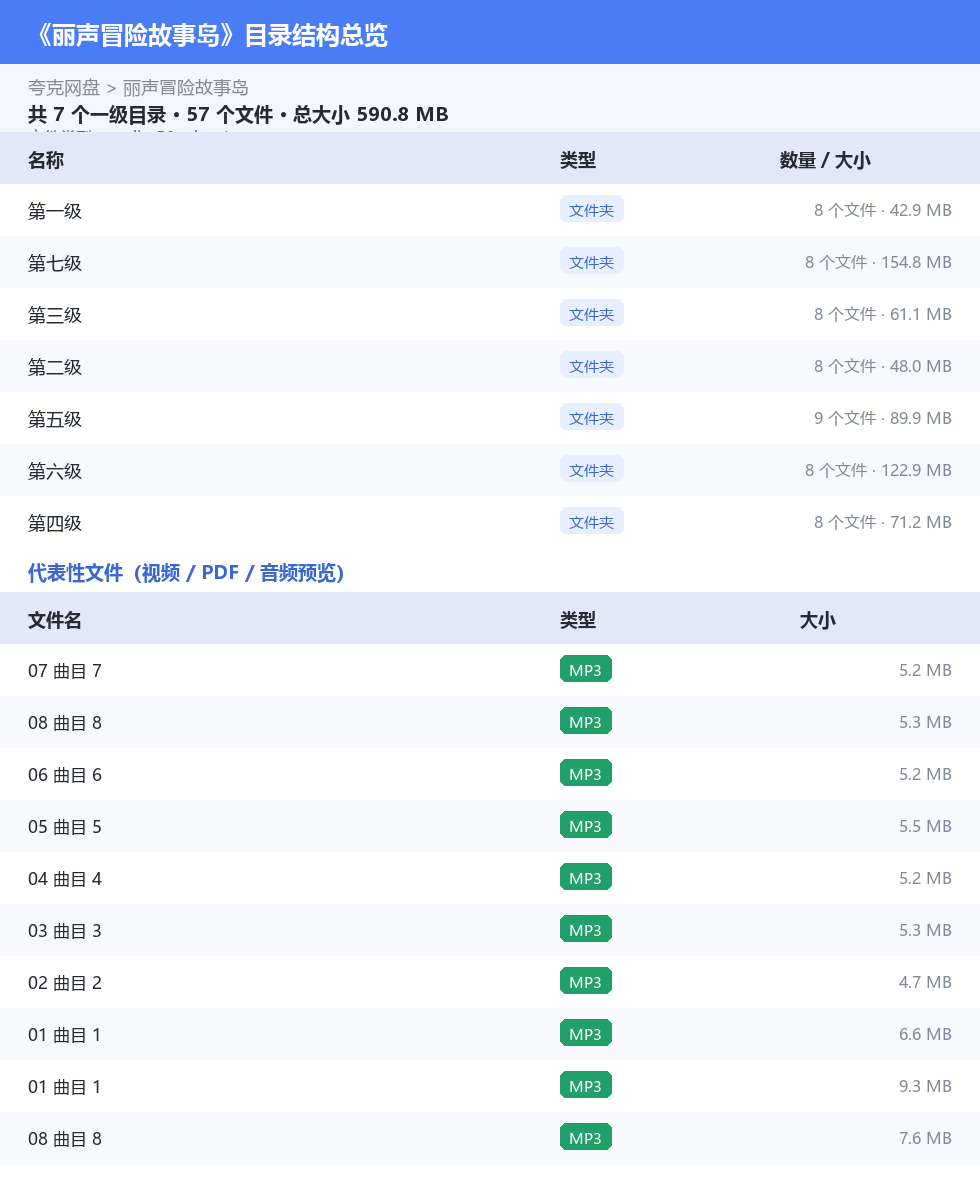
Task: Click the 文件夹 tag in 第六级 row
Action: pos(592,470)
